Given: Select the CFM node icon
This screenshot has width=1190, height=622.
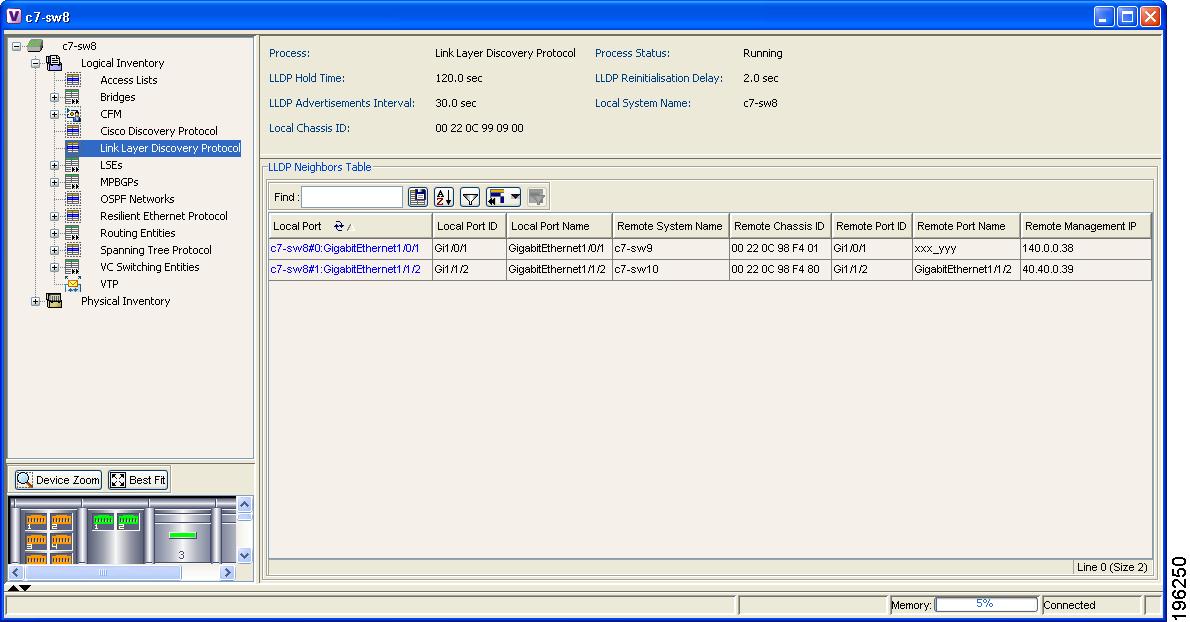Looking at the screenshot, I should pyautogui.click(x=73, y=114).
